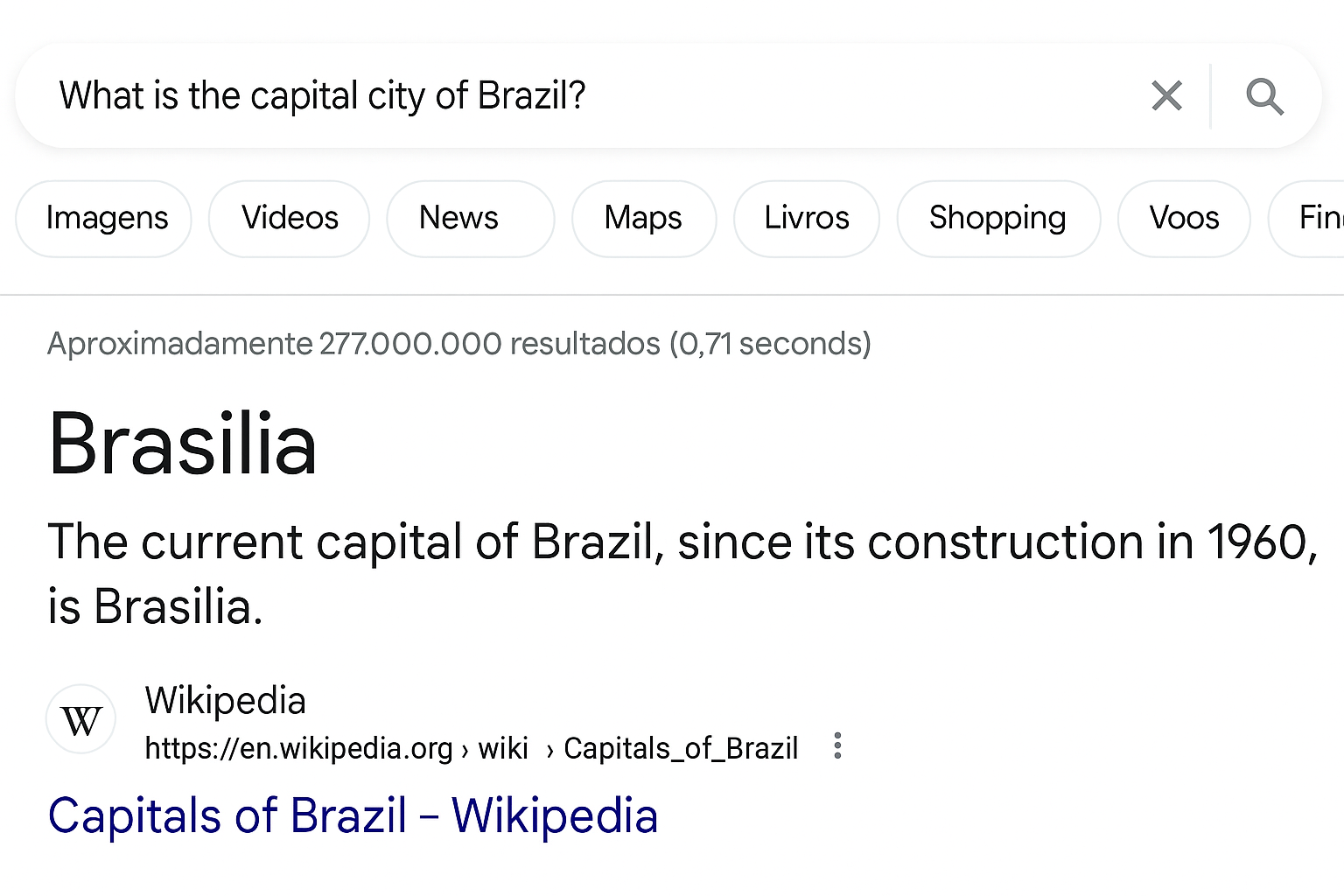Viewport: 1344px width, 896px height.
Task: Click the Wikipedia site name above the URL
Action: pyautogui.click(x=225, y=701)
